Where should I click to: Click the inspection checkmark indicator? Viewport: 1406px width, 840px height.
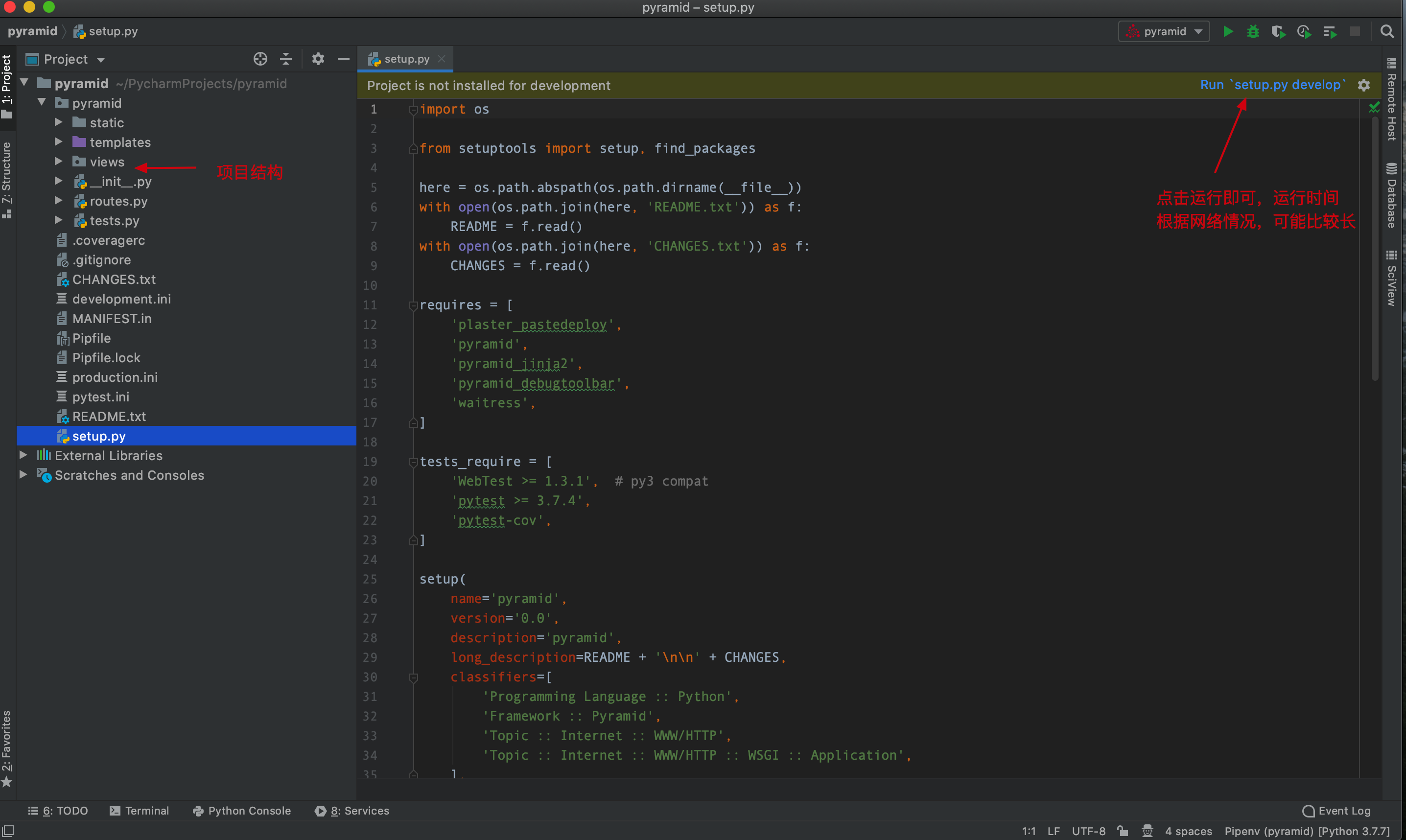click(1374, 106)
